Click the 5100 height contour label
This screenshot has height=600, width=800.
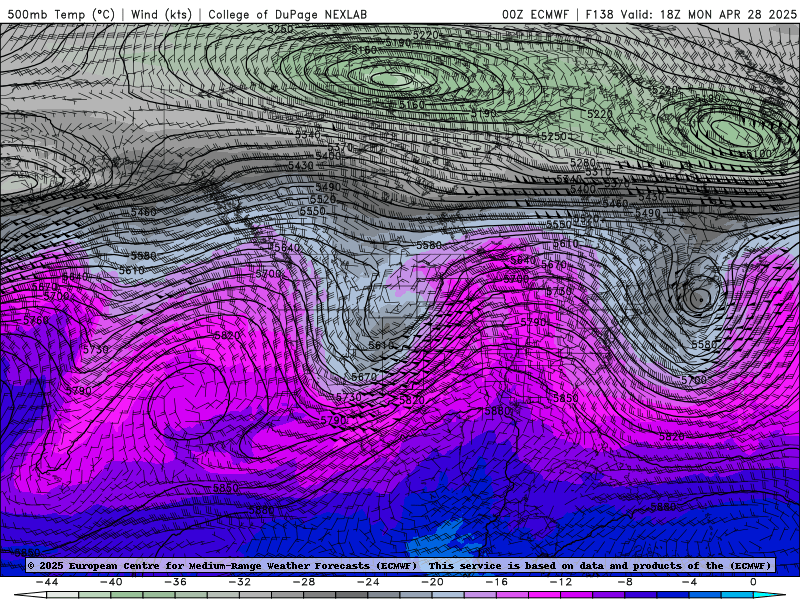pos(759,154)
